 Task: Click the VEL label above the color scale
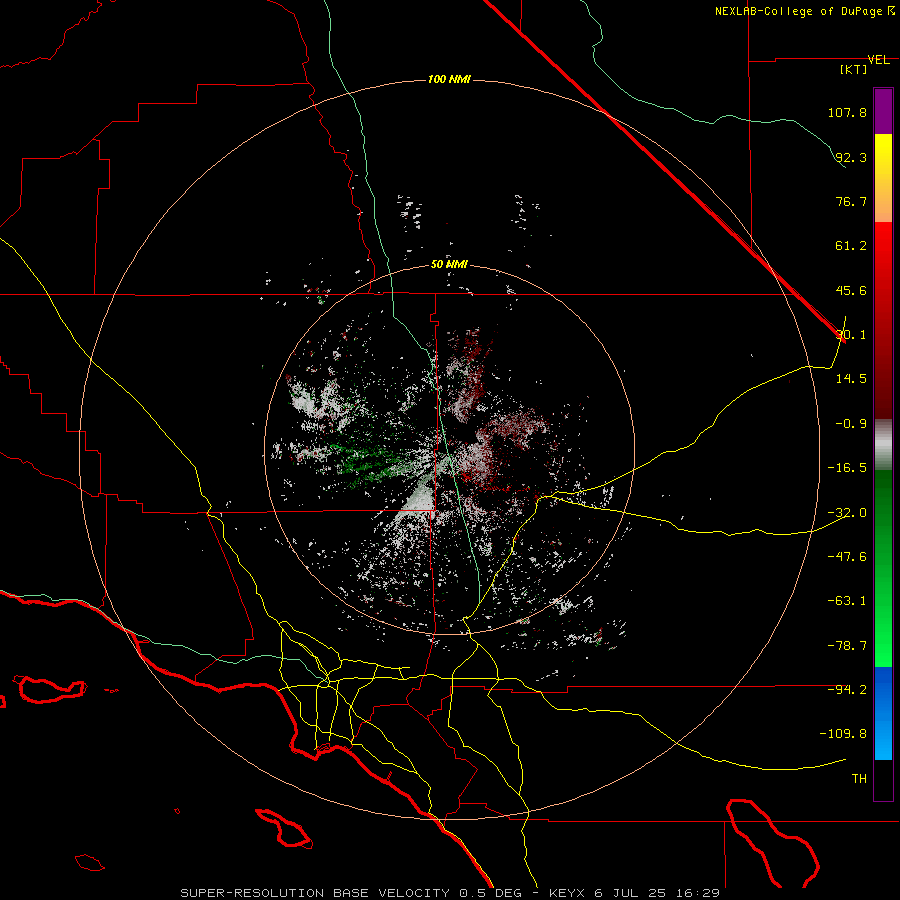[x=879, y=60]
